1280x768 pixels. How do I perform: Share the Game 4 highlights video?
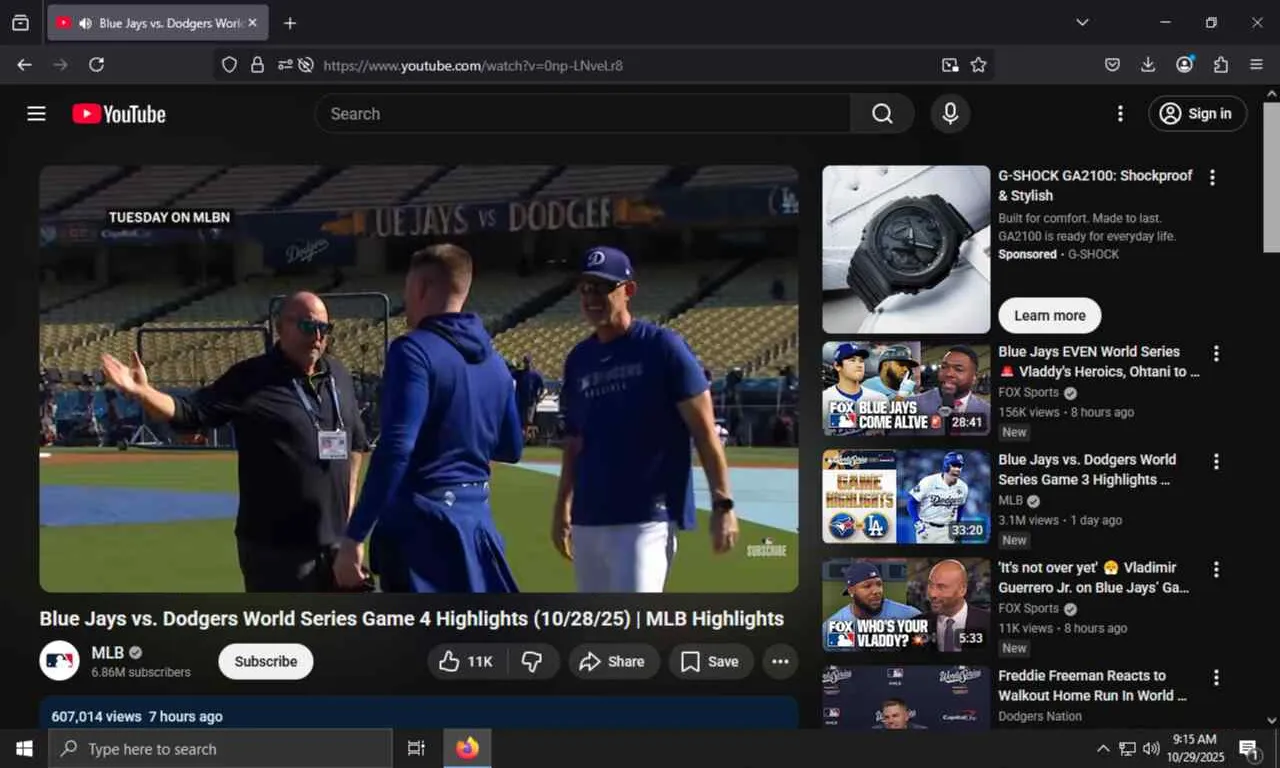coord(614,661)
